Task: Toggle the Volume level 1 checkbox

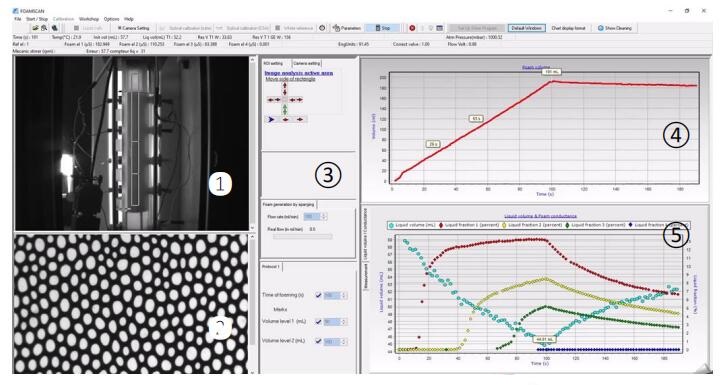Action: (x=318, y=322)
